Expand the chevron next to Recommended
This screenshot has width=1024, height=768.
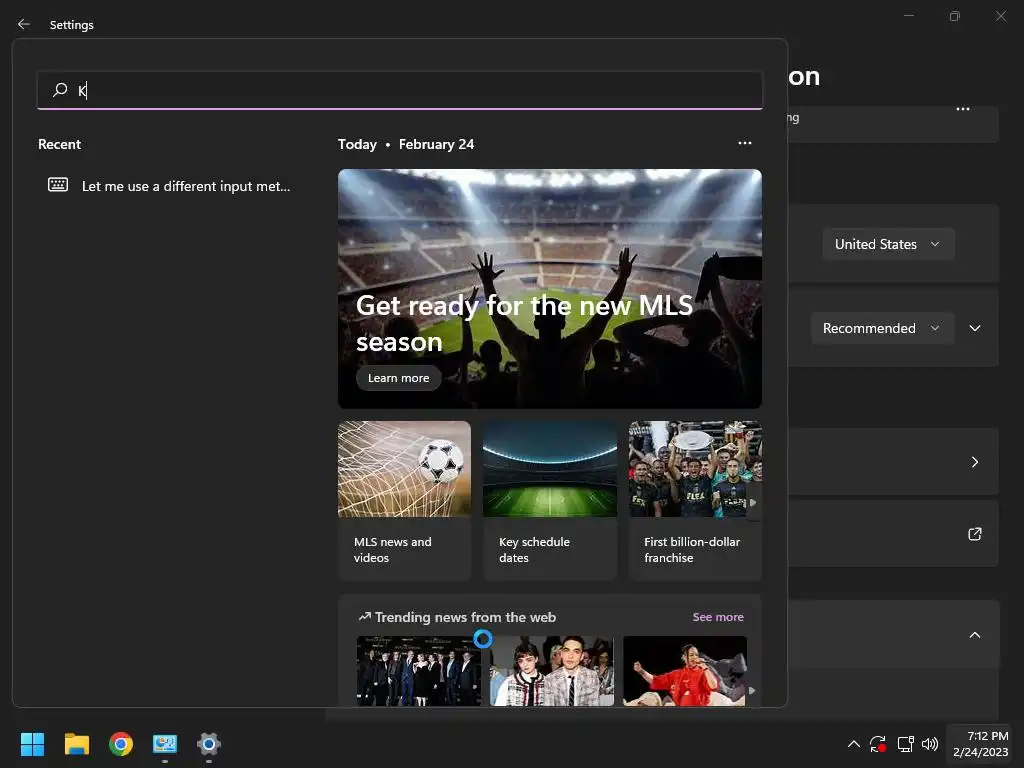(x=974, y=328)
